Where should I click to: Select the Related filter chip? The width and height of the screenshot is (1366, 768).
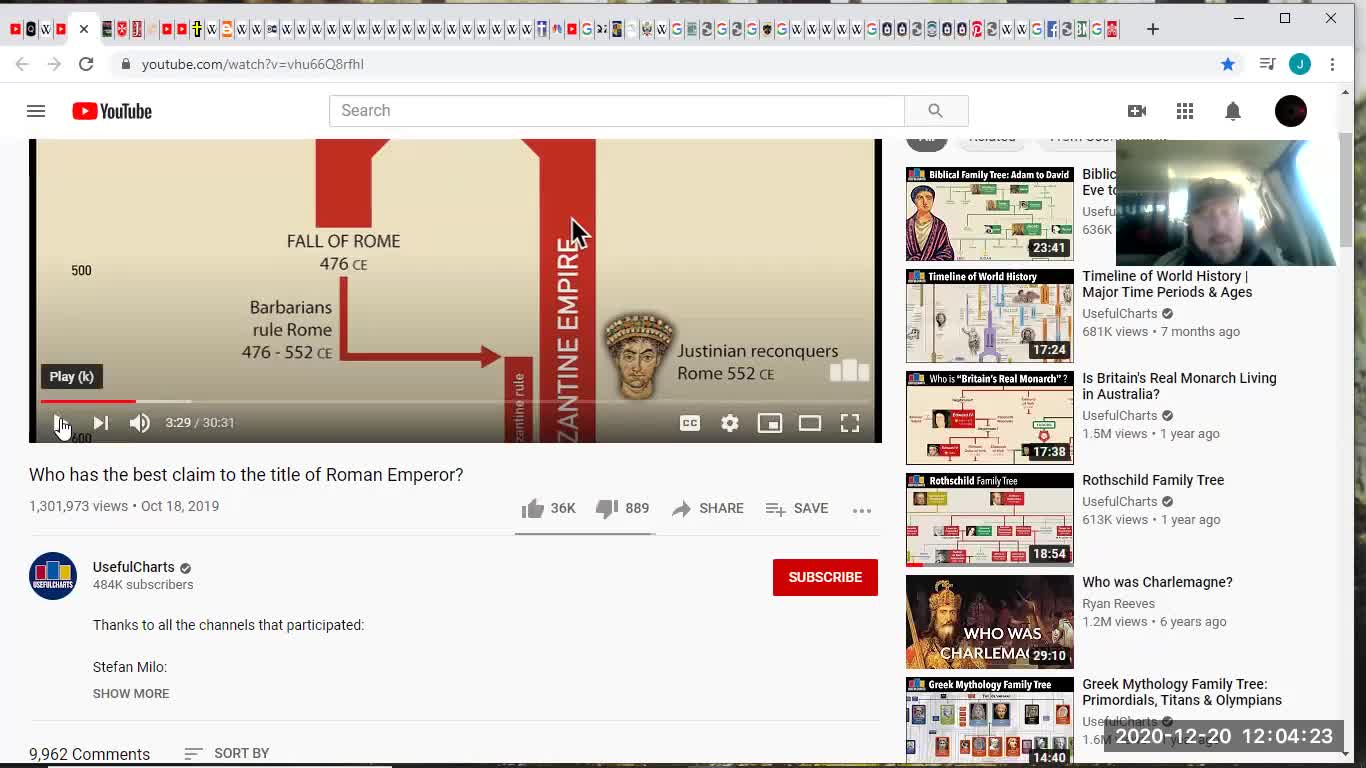(x=992, y=140)
